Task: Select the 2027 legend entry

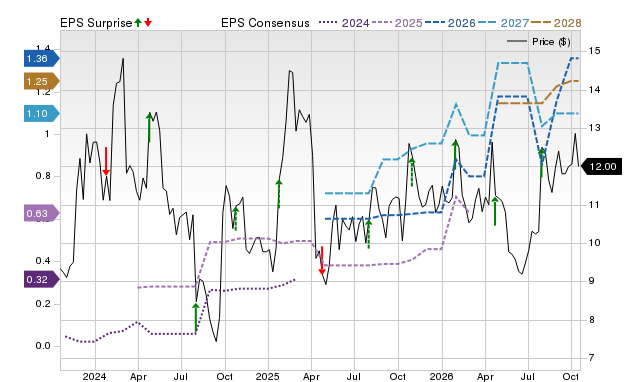Action: click(503, 23)
